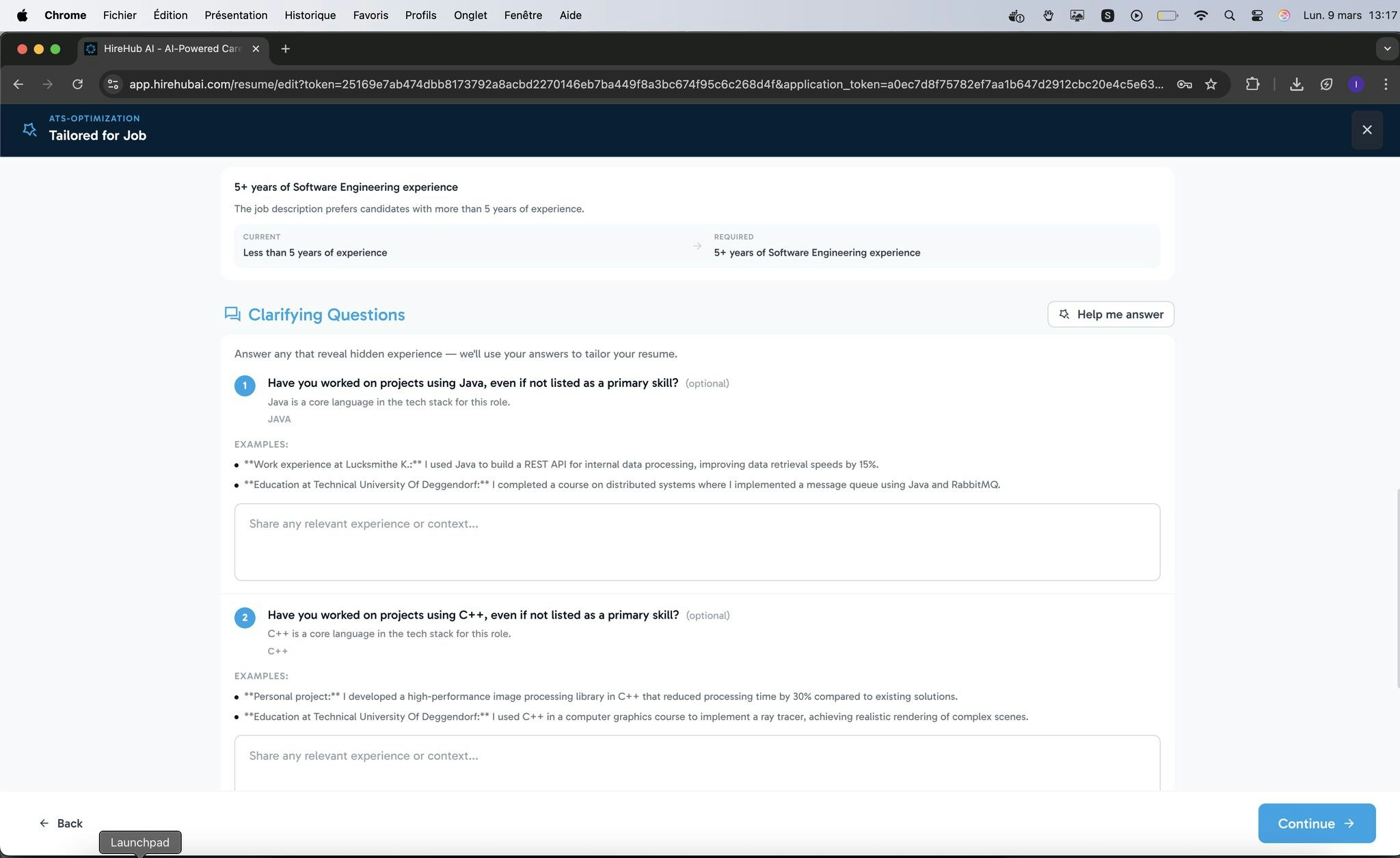This screenshot has height=858, width=1400.
Task: Click the page's vertical scrollbar
Action: click(1397, 588)
